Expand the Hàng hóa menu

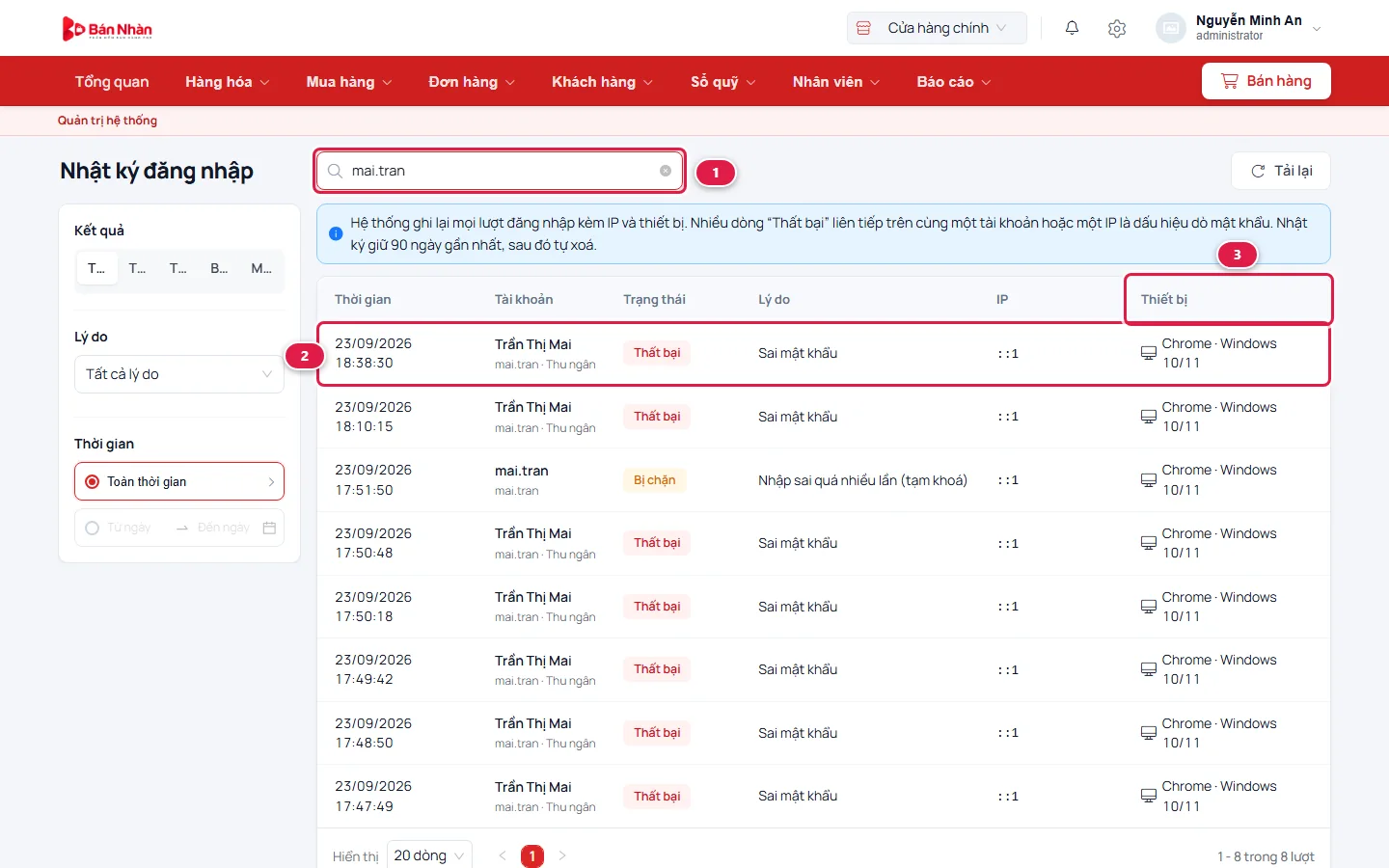pyautogui.click(x=227, y=82)
